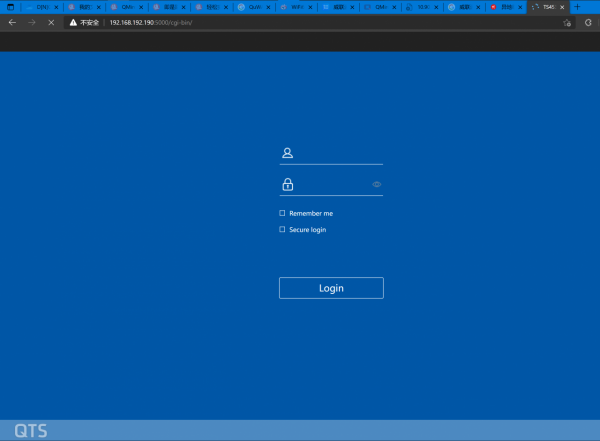Click the browser back arrow
Image resolution: width=600 pixels, height=441 pixels.
point(12,22)
